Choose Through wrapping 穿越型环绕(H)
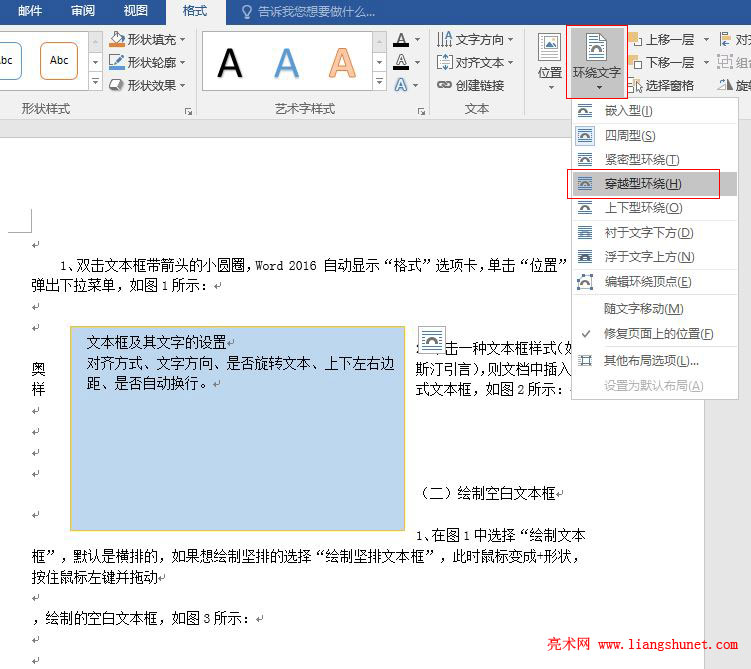 click(x=655, y=183)
